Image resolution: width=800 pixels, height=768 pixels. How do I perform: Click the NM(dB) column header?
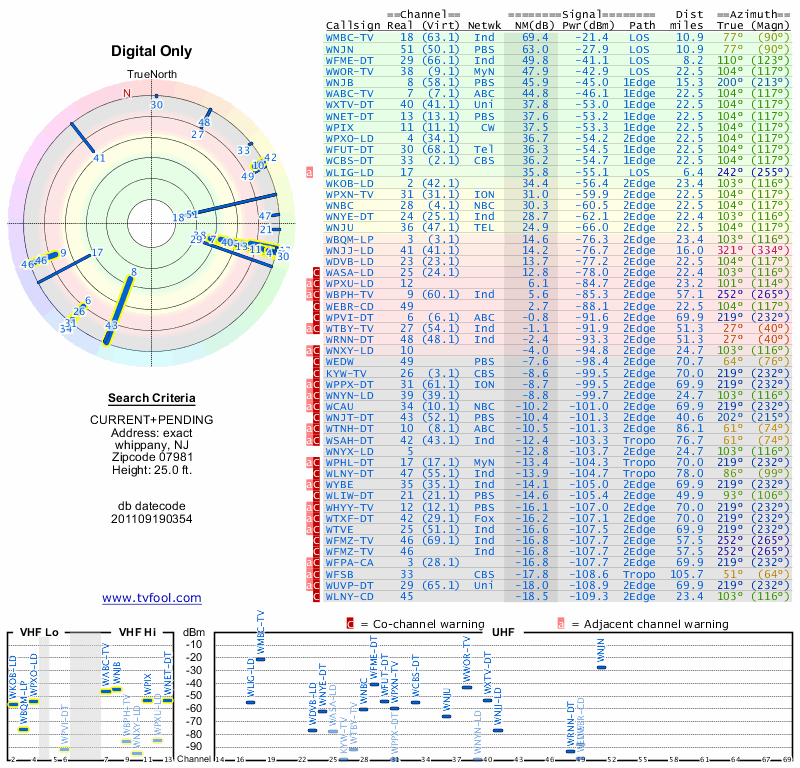[x=535, y=25]
